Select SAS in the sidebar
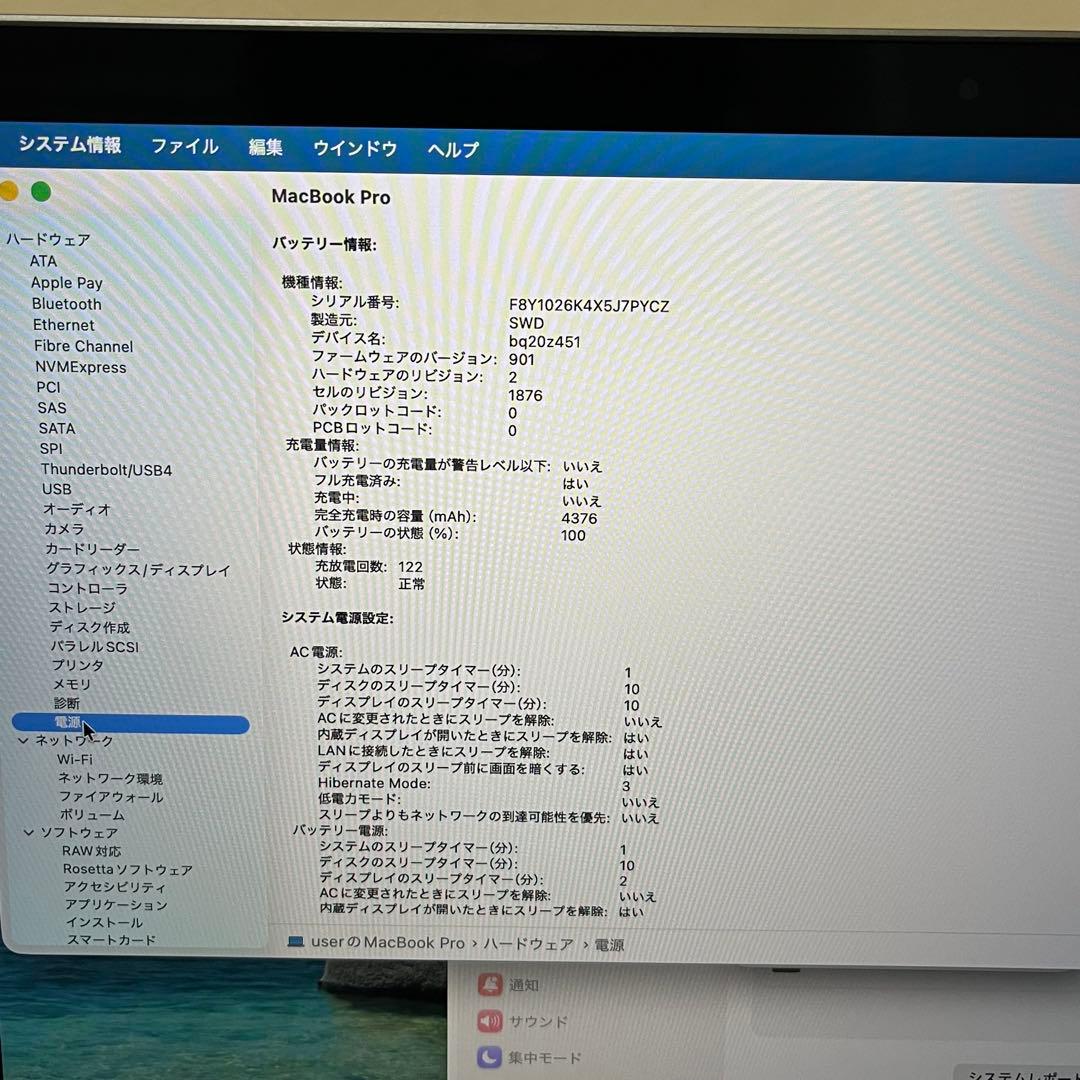Screen dimensions: 1080x1080 point(52,408)
